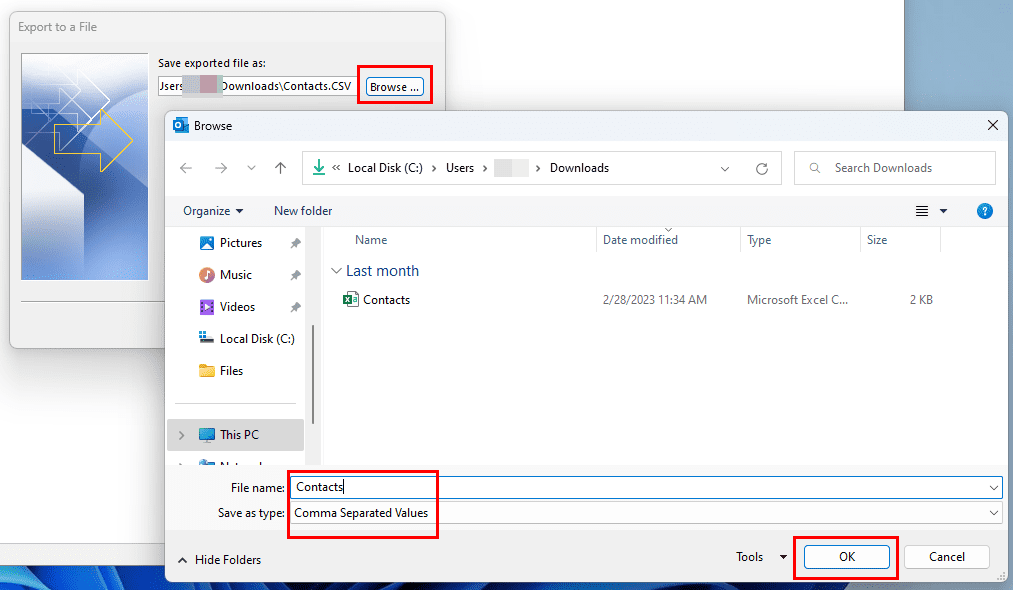Expand the This PC tree node
The width and height of the screenshot is (1013, 590).
181,435
